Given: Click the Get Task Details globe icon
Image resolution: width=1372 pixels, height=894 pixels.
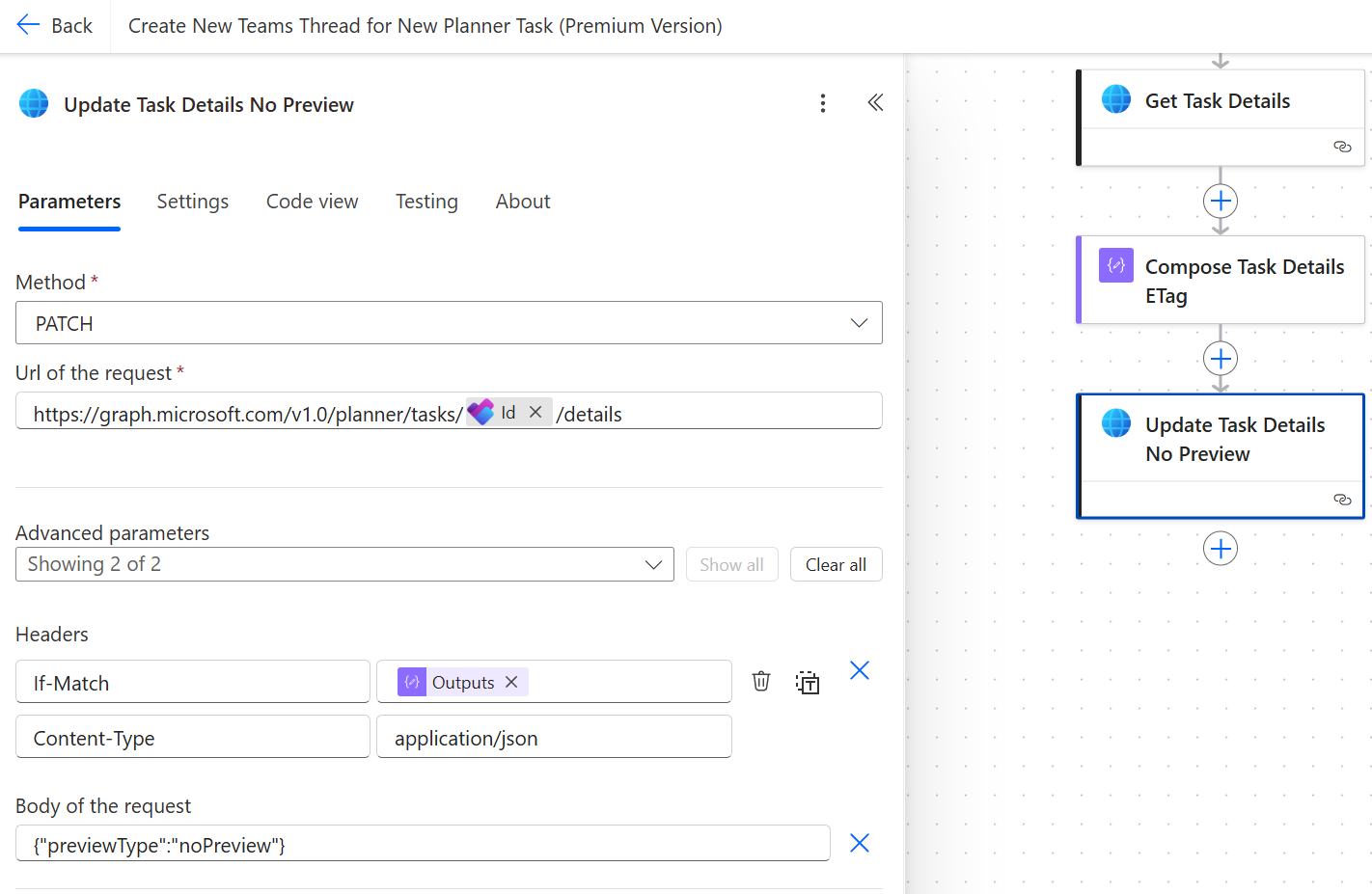Looking at the screenshot, I should (1116, 99).
